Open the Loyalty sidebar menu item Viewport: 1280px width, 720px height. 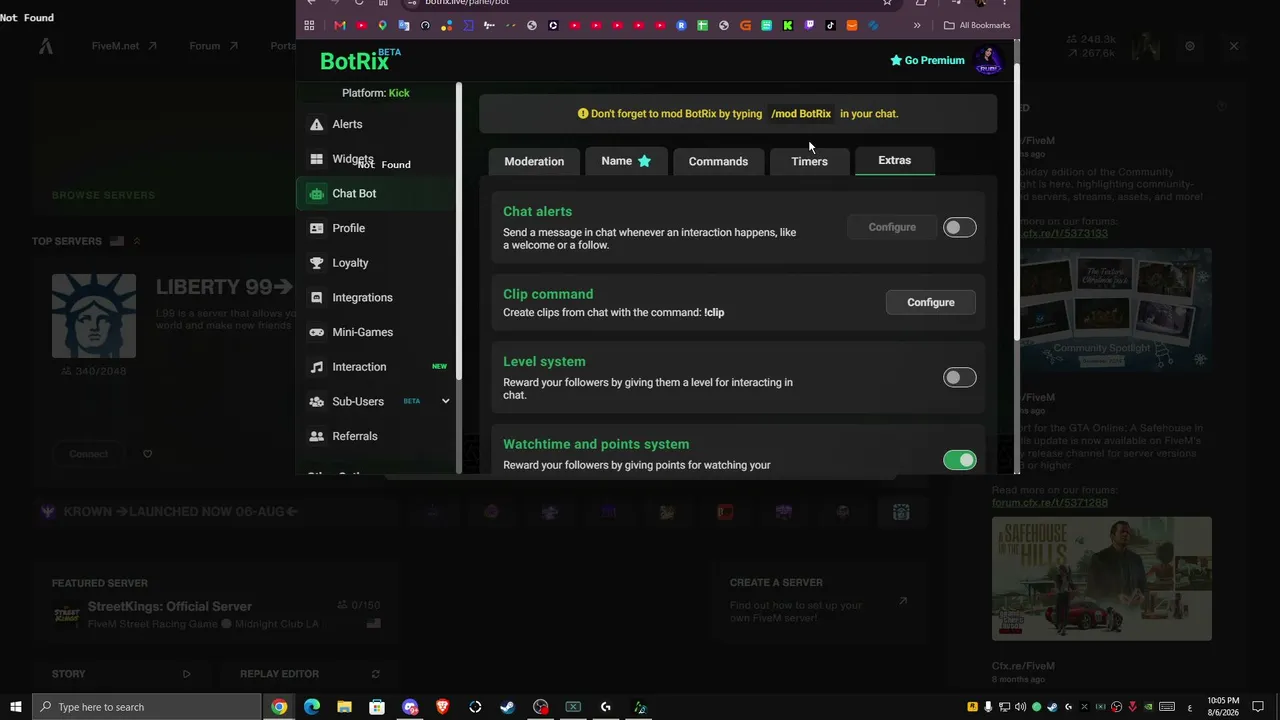tap(377, 263)
